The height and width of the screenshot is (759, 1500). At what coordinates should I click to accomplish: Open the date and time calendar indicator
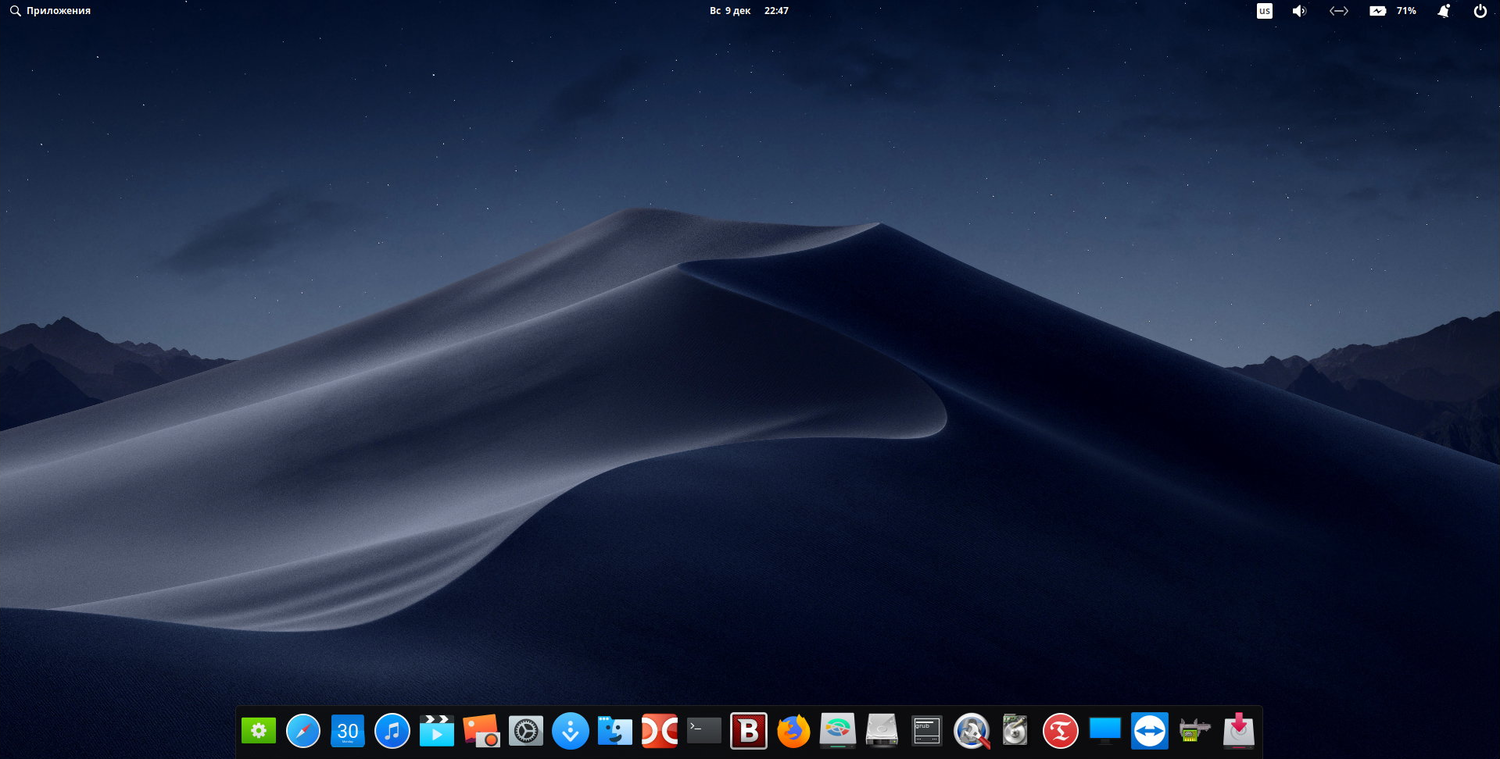[749, 11]
